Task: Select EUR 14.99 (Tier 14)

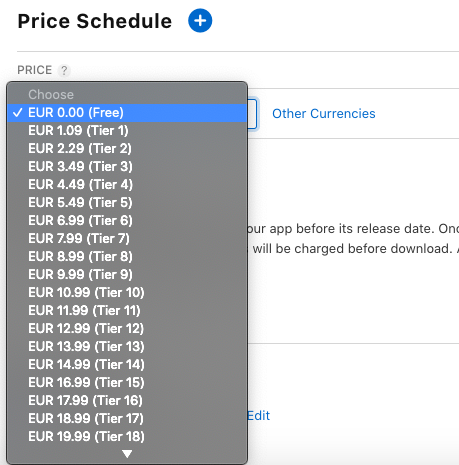Action: click(127, 365)
